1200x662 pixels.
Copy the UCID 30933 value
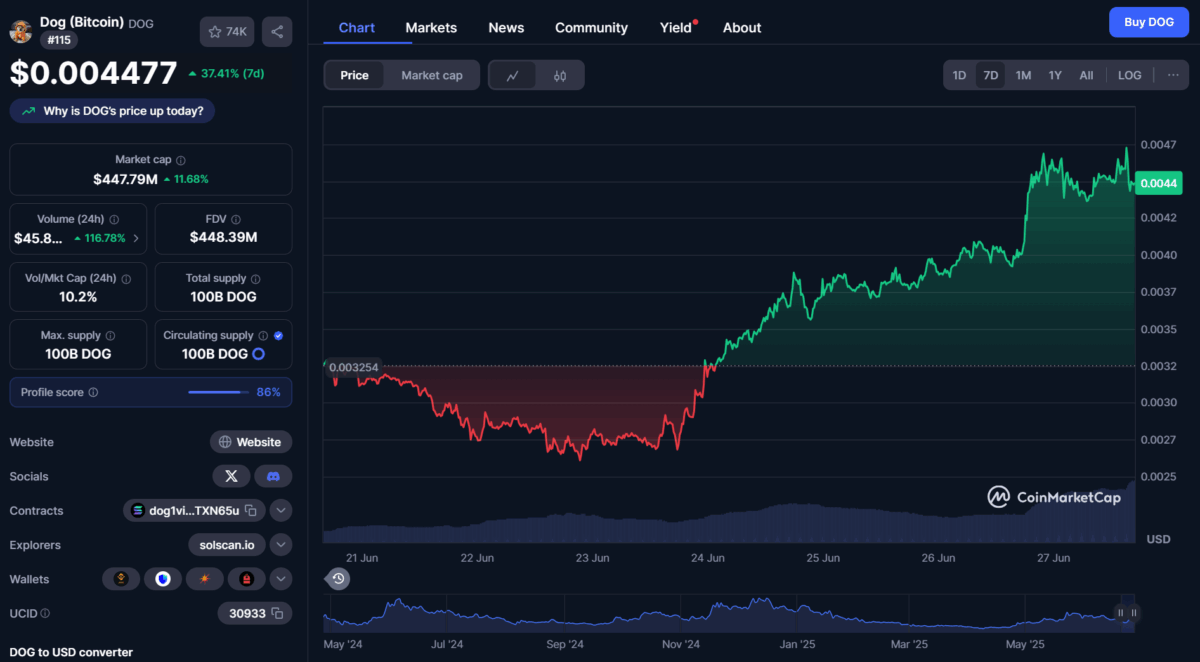coord(278,613)
